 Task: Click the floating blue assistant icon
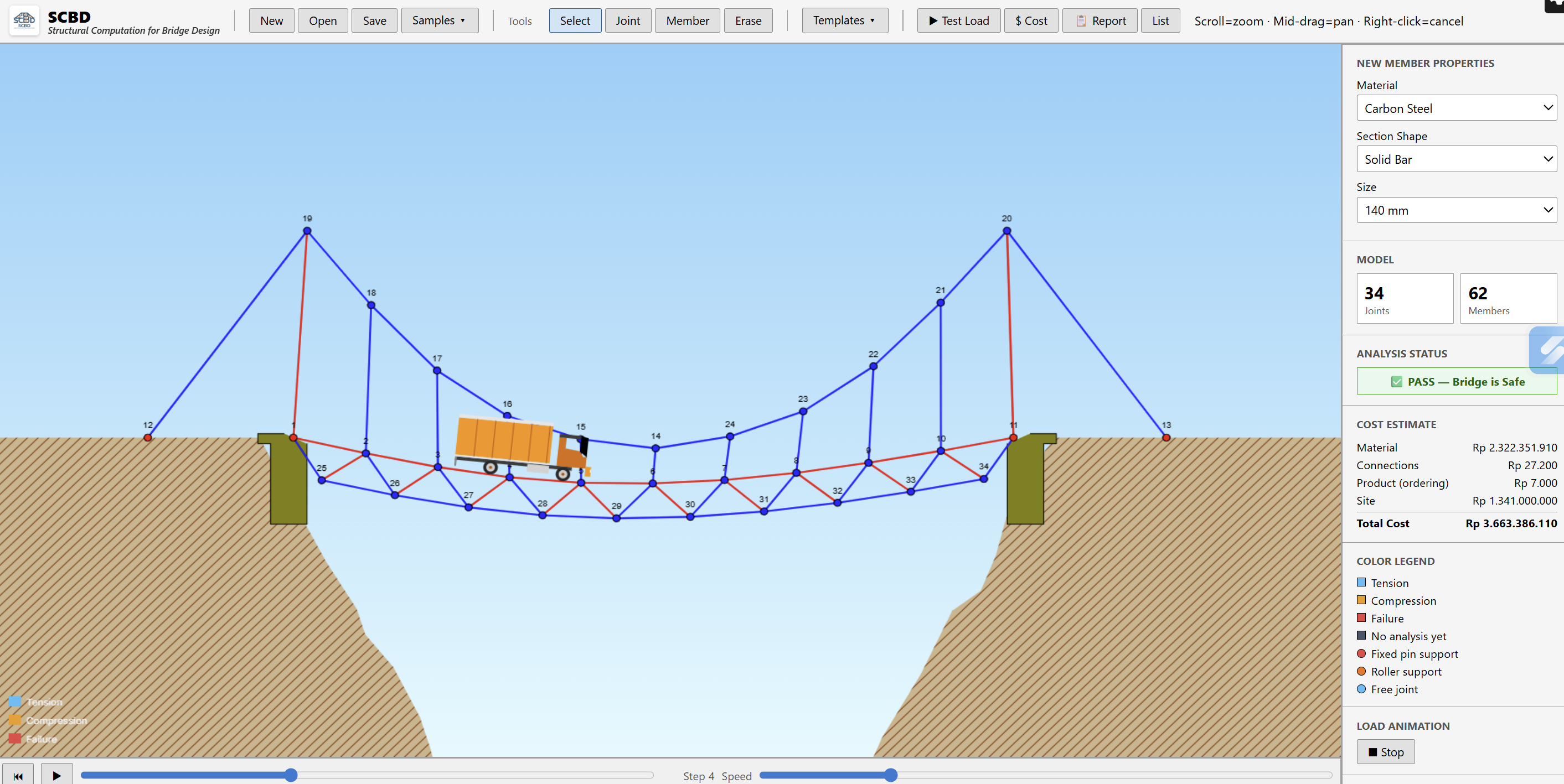[1548, 350]
